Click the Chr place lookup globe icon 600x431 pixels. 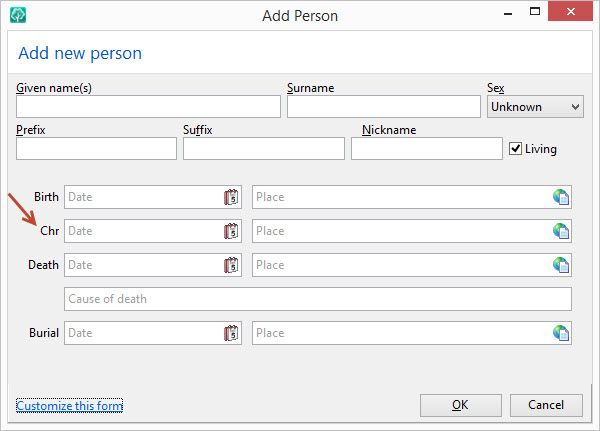pos(561,231)
